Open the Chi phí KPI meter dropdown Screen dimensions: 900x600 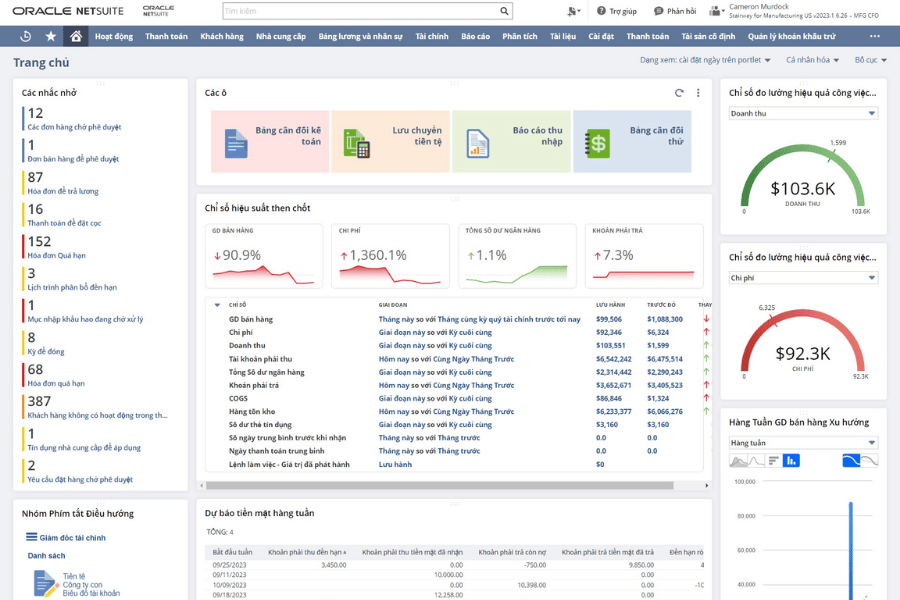tap(803, 277)
